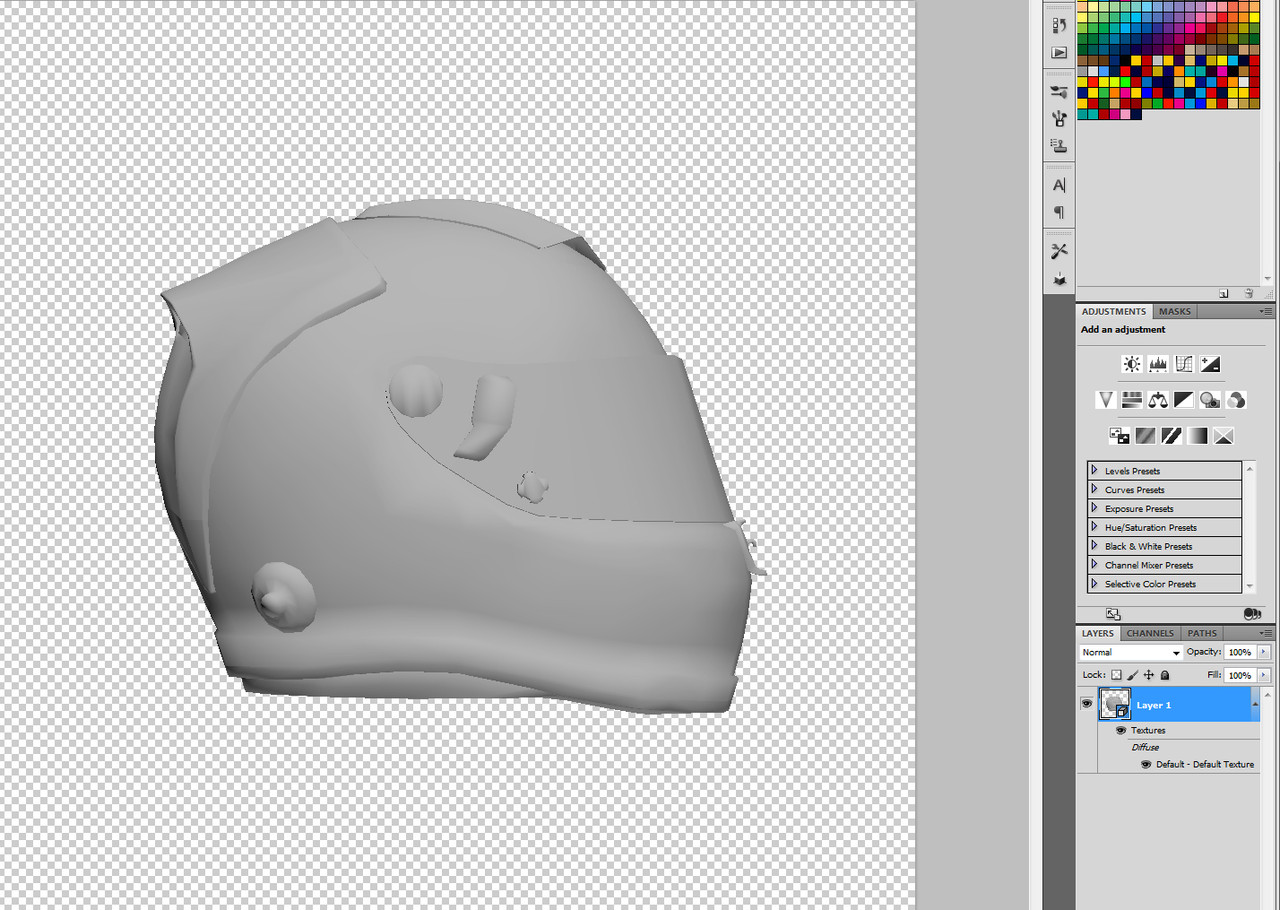Add a Vibrance adjustment
The width and height of the screenshot is (1280, 910).
(x=1106, y=400)
